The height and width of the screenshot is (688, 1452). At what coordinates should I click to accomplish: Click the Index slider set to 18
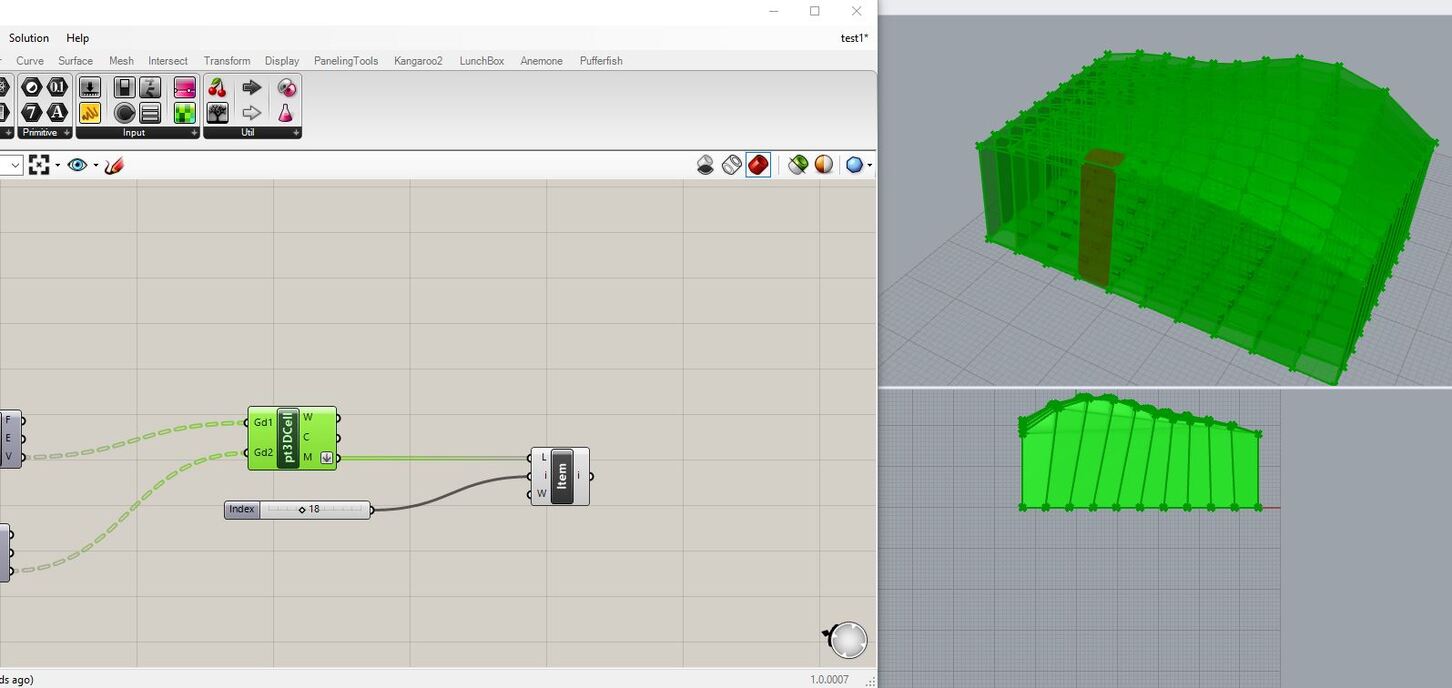297,509
